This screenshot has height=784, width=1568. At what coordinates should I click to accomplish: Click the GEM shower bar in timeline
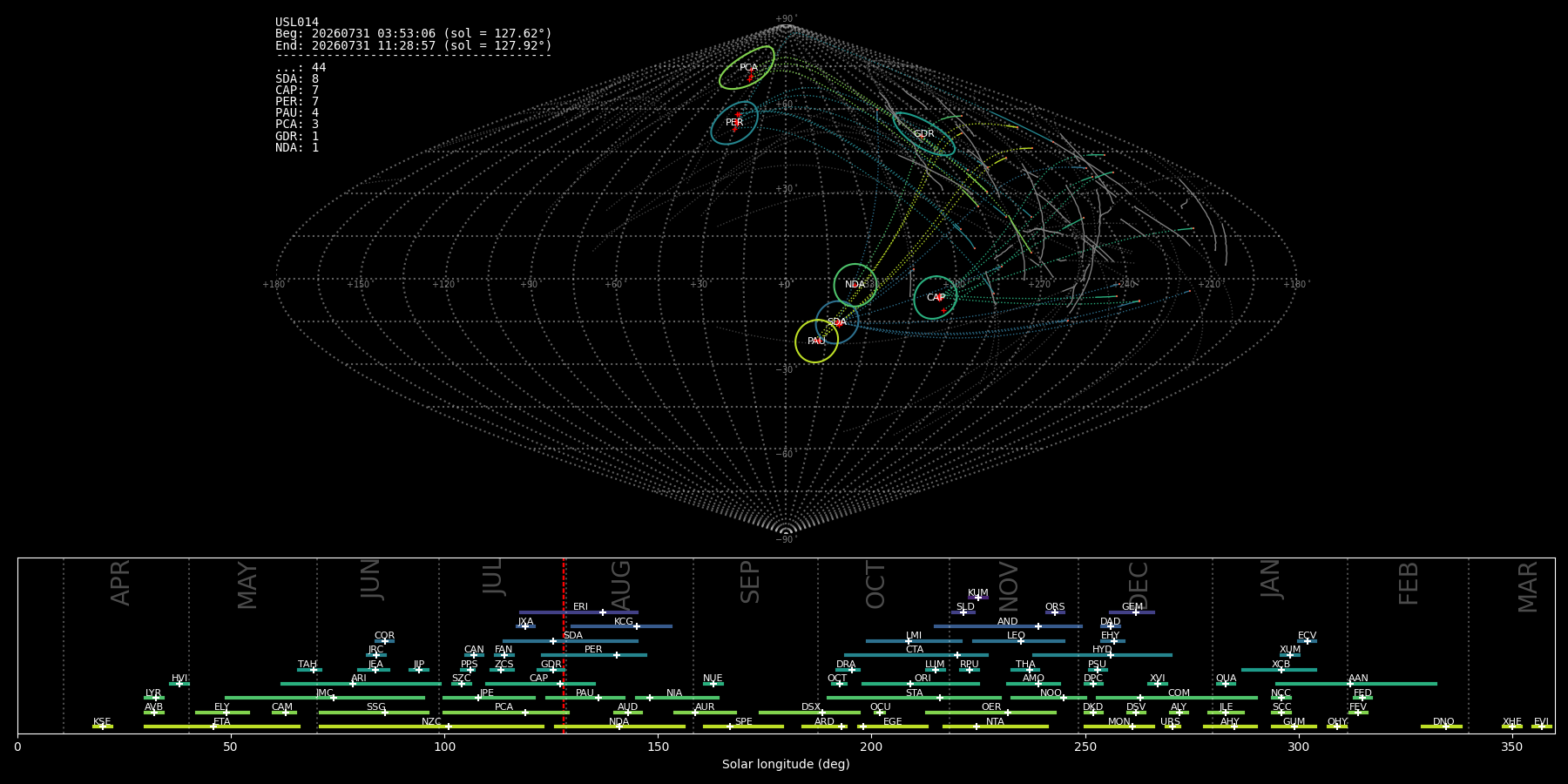(1132, 612)
